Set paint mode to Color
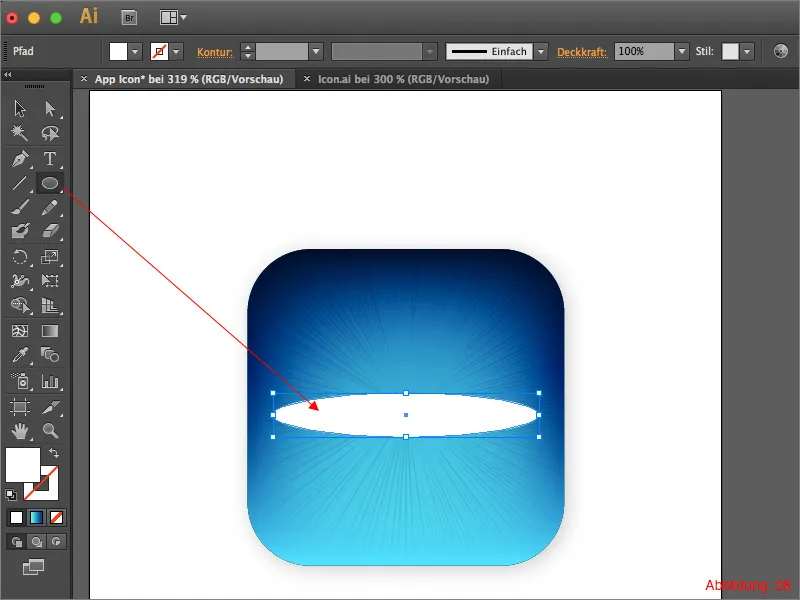 (16, 517)
